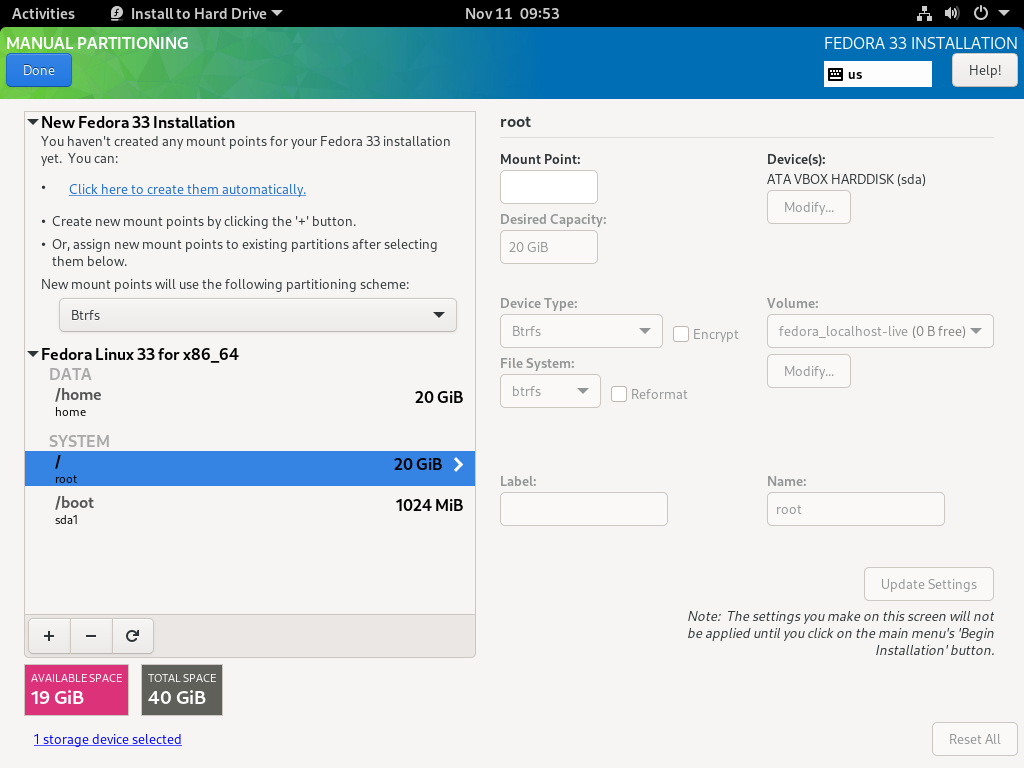
Task: Click the Label input field
Action: (x=584, y=509)
